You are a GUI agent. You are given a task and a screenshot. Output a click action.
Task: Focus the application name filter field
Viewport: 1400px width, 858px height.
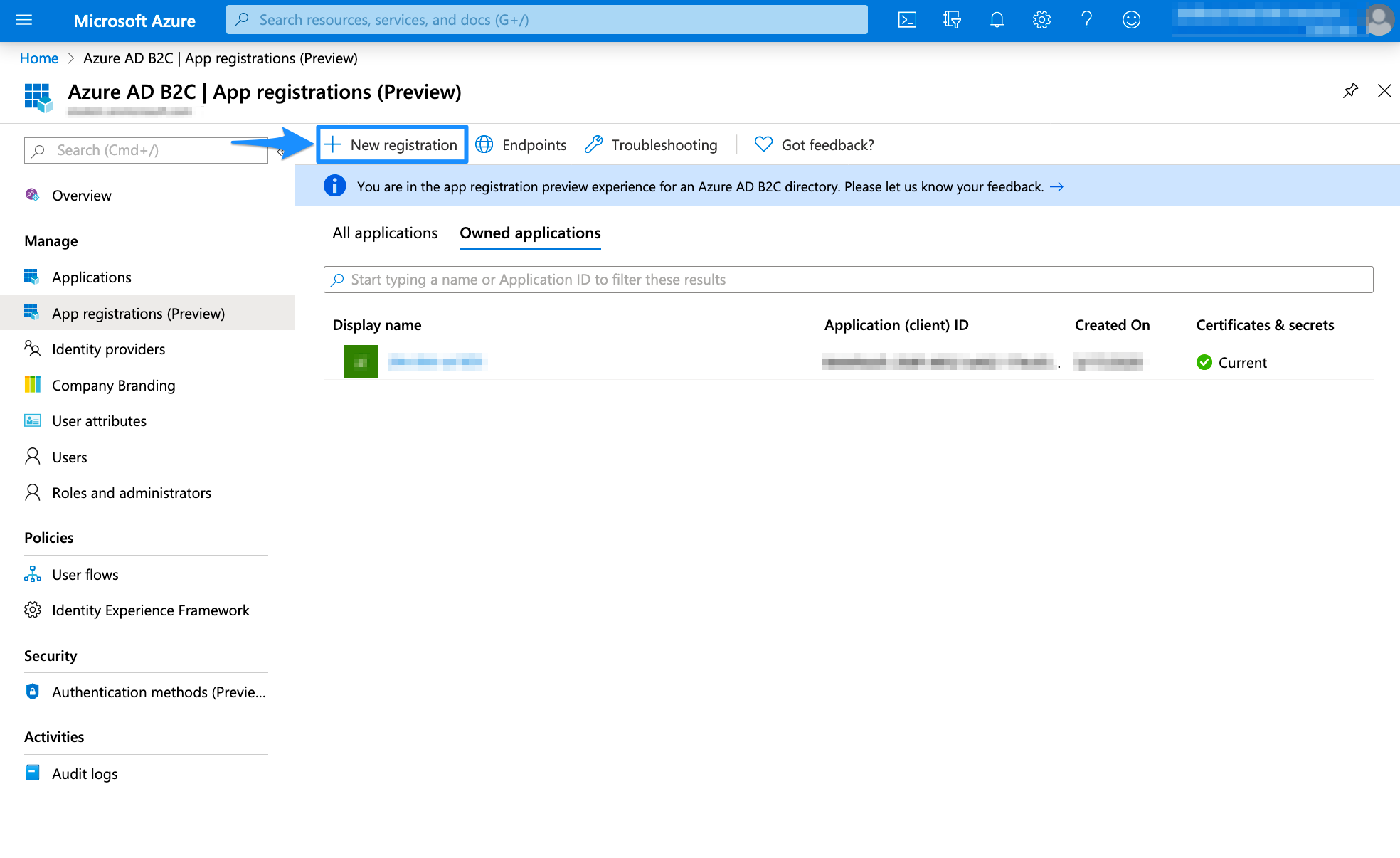pyautogui.click(x=848, y=280)
